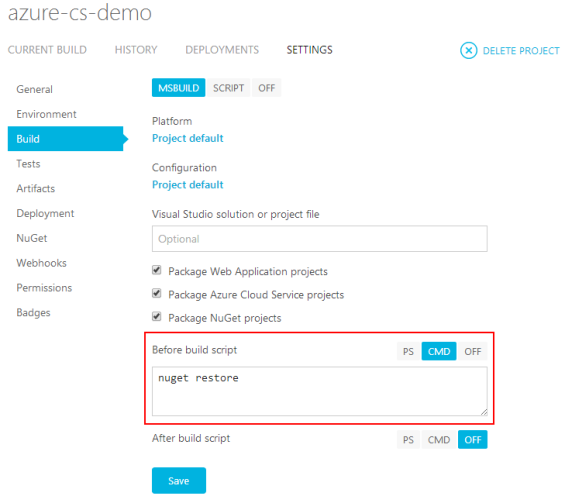
Task: Focus the Visual Studio solution file field
Action: pyautogui.click(x=320, y=239)
